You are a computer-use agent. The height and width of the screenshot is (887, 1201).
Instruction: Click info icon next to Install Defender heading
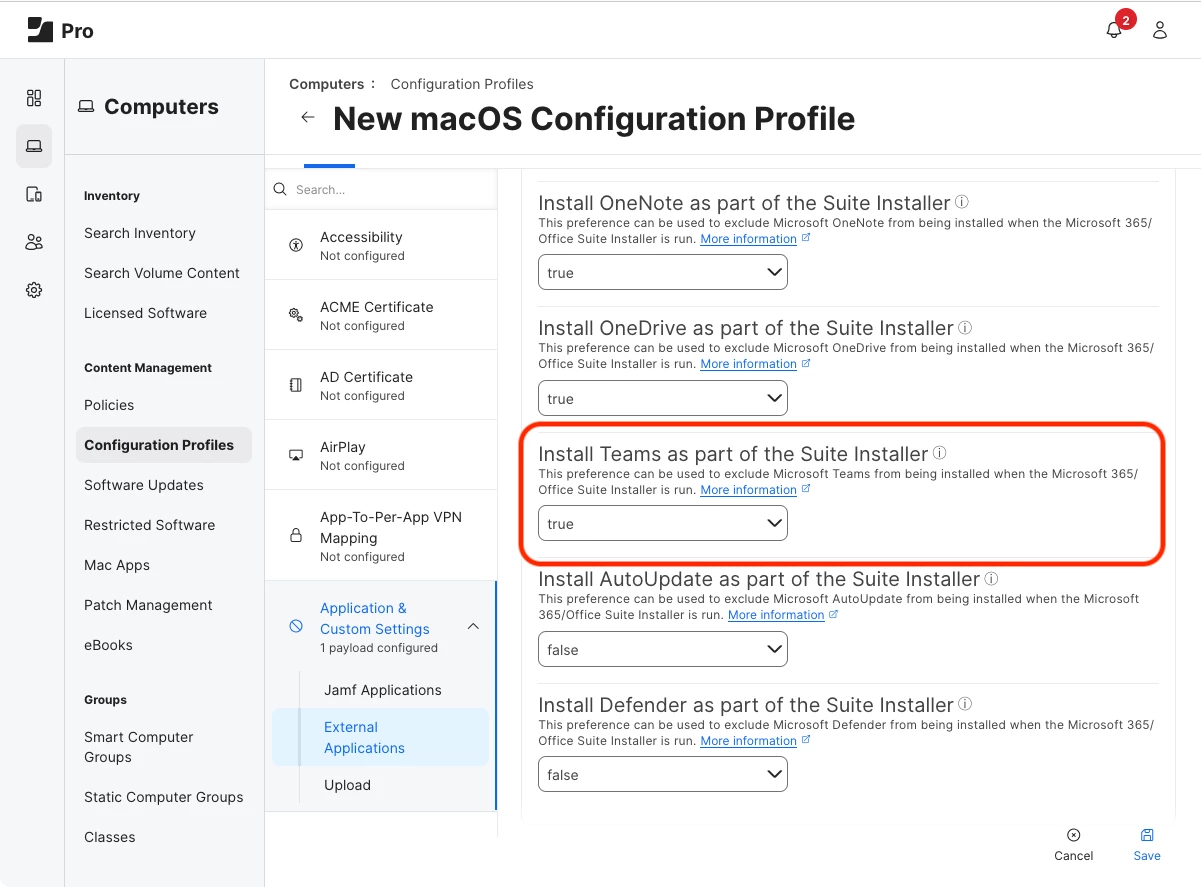tap(965, 704)
